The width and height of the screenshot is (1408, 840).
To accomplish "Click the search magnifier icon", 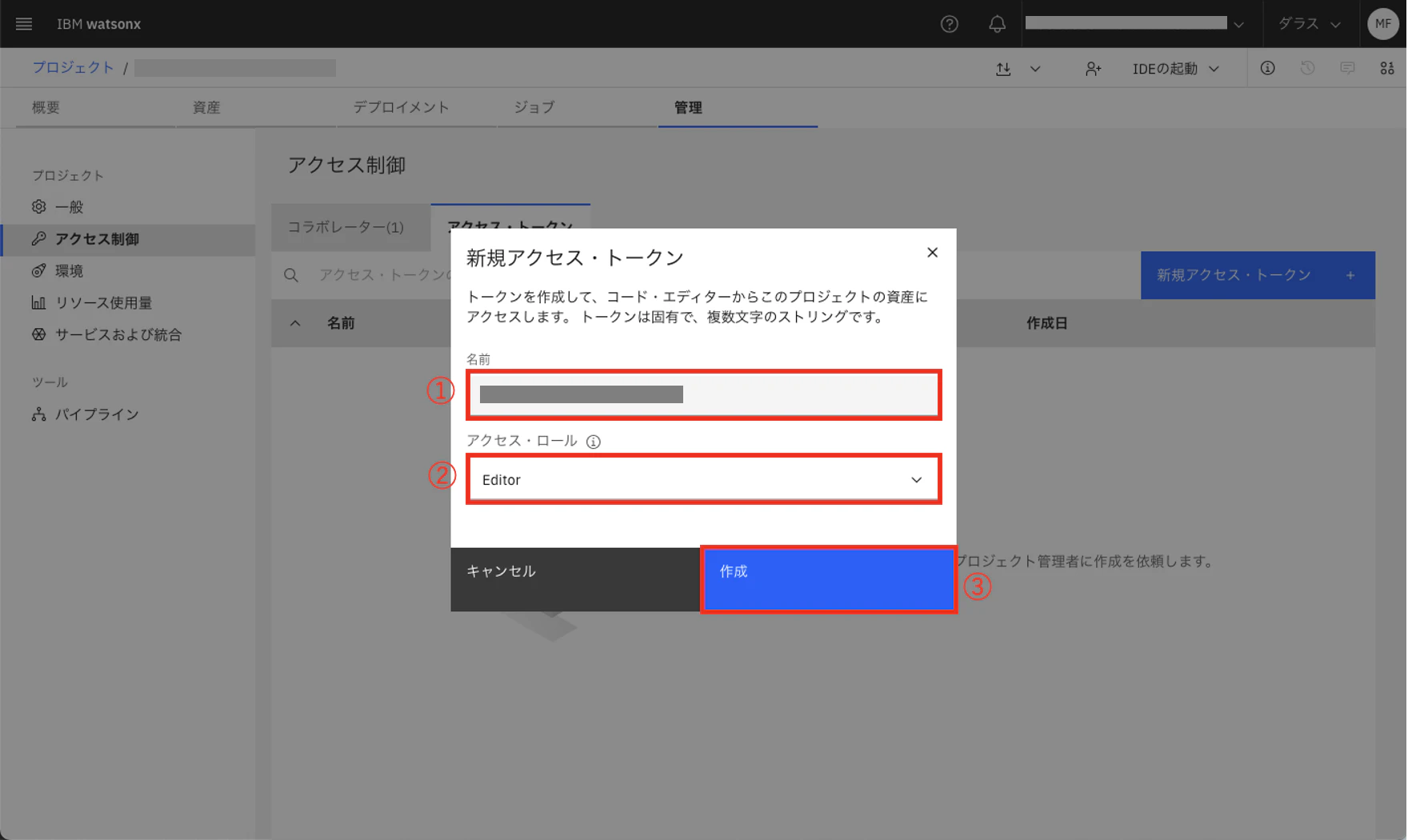I will click(x=291, y=275).
